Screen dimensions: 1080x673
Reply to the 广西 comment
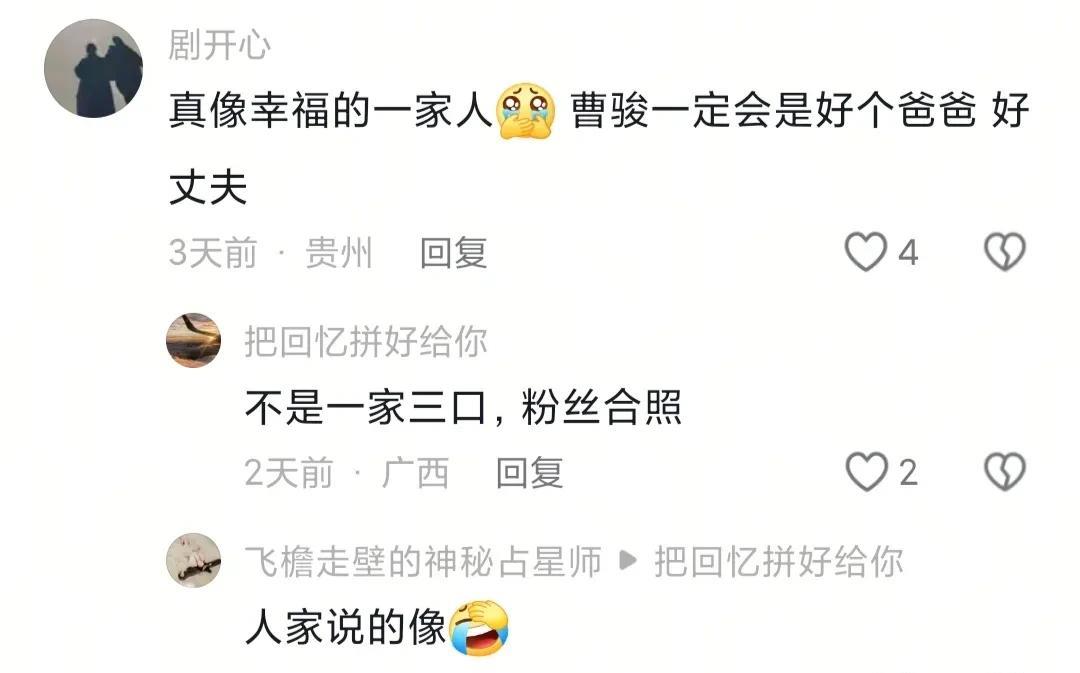click(x=530, y=473)
